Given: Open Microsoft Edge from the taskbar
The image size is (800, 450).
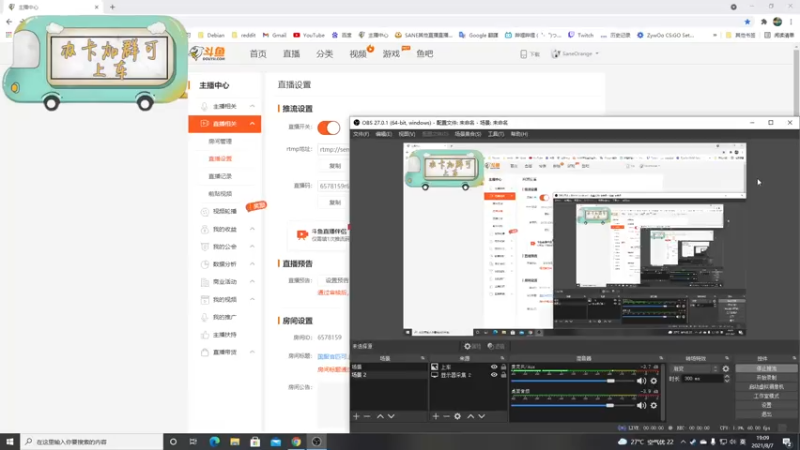Looking at the screenshot, I should tap(214, 441).
